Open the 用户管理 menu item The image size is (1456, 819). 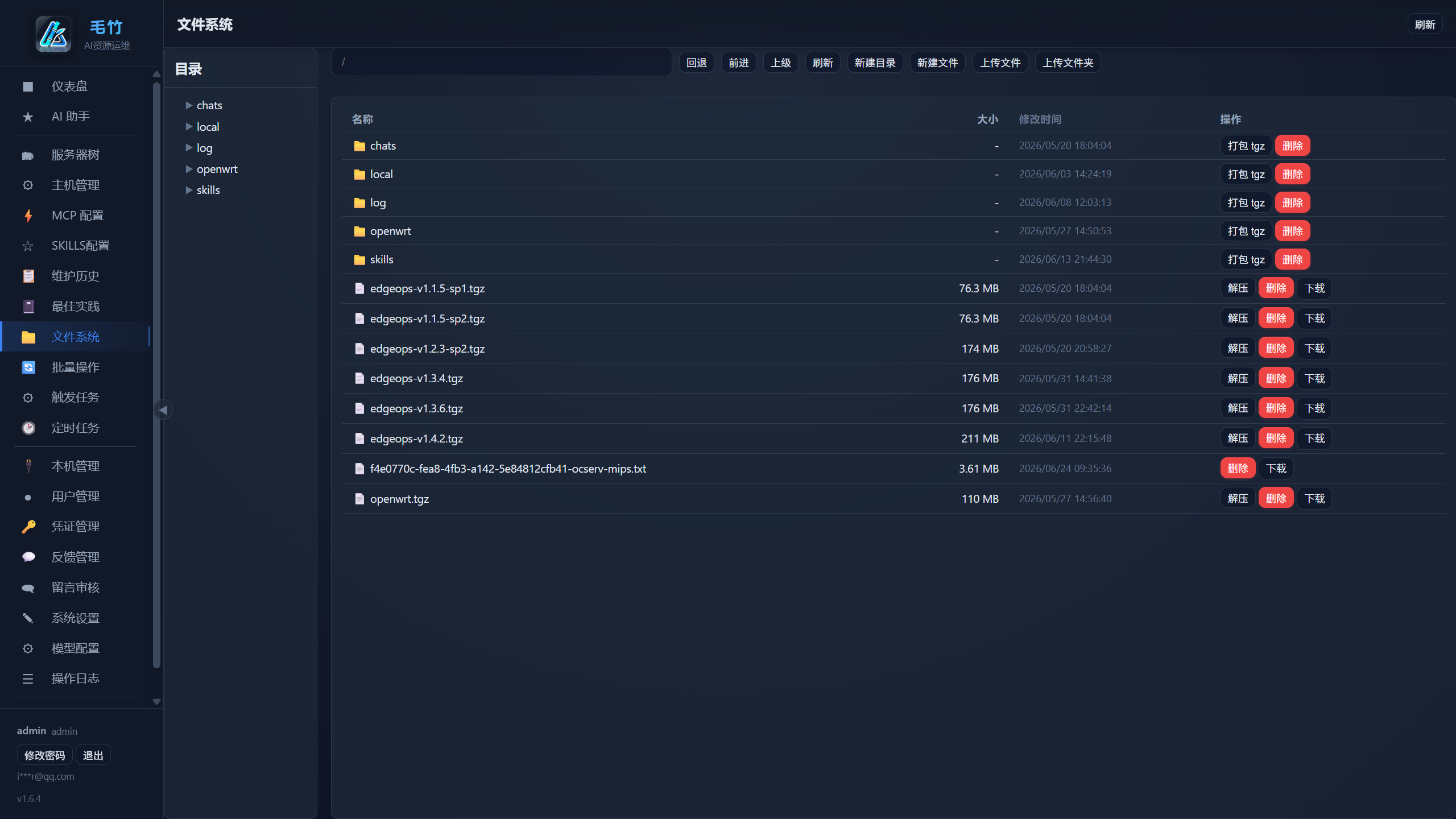point(75,497)
